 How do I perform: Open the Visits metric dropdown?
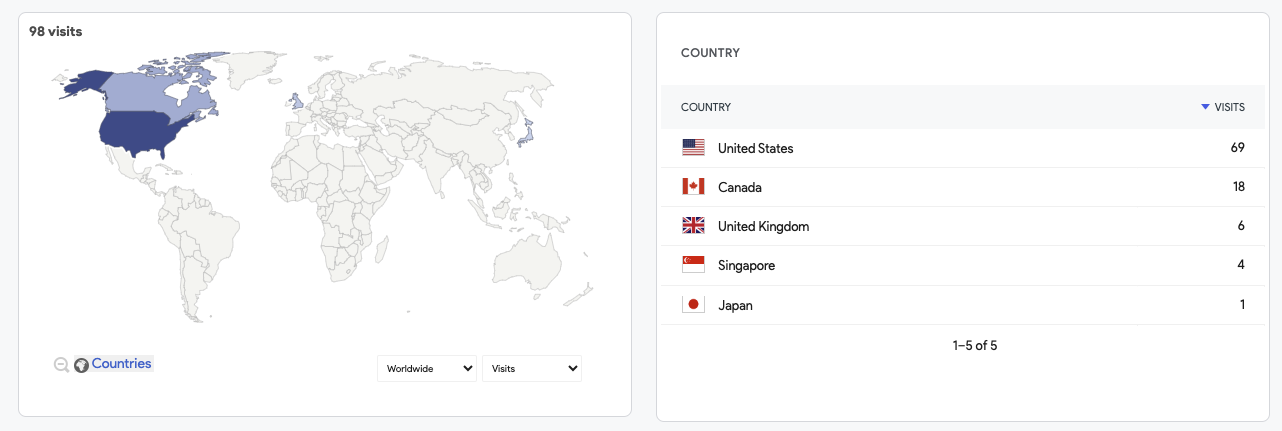point(532,368)
